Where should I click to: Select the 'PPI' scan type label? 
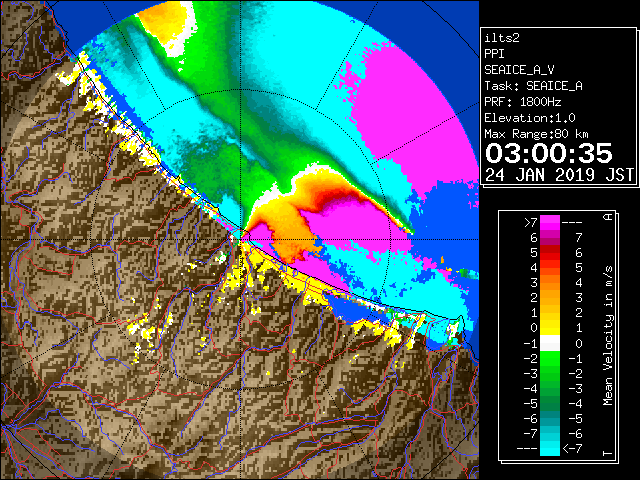pos(494,54)
